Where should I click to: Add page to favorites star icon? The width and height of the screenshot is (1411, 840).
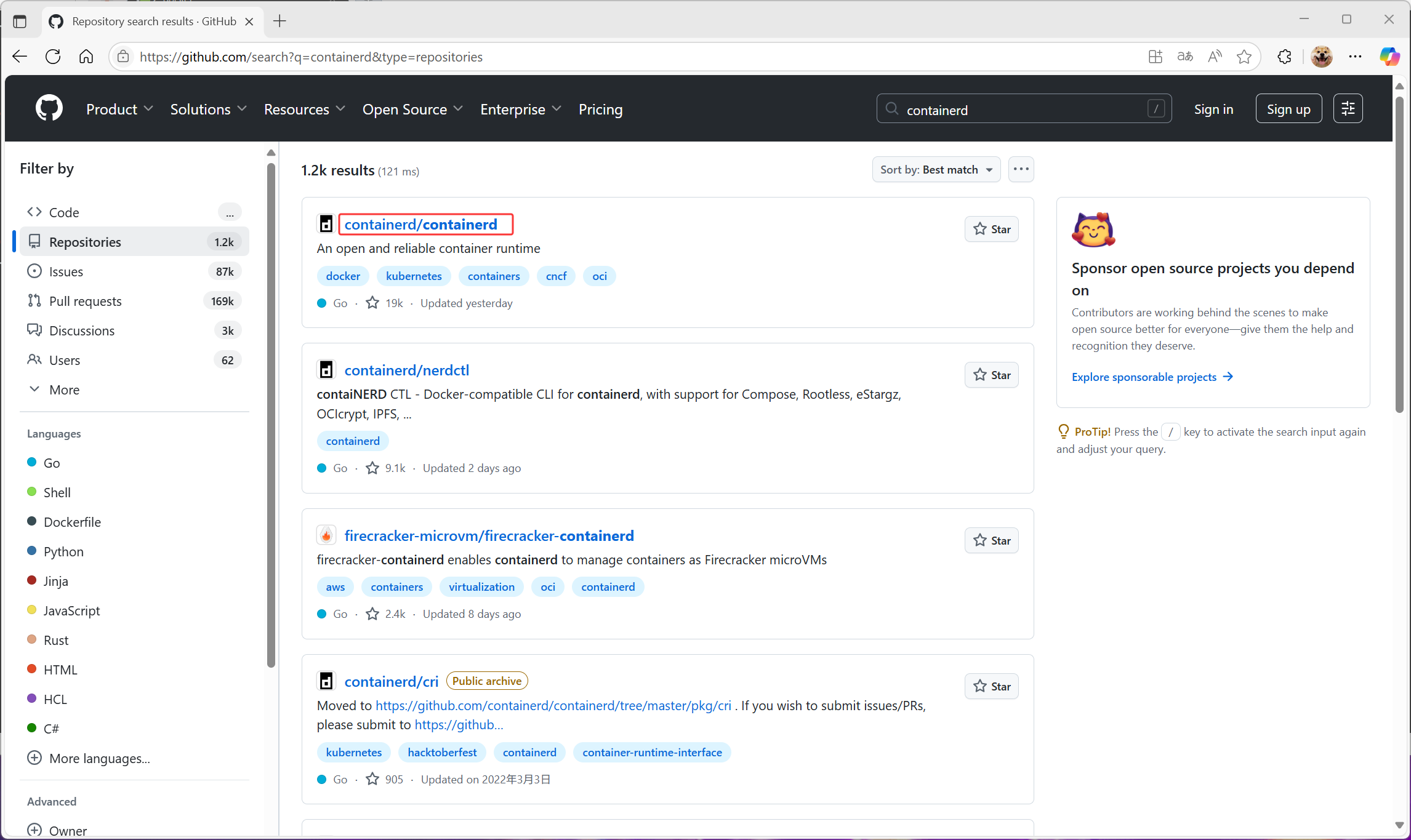click(x=1244, y=57)
